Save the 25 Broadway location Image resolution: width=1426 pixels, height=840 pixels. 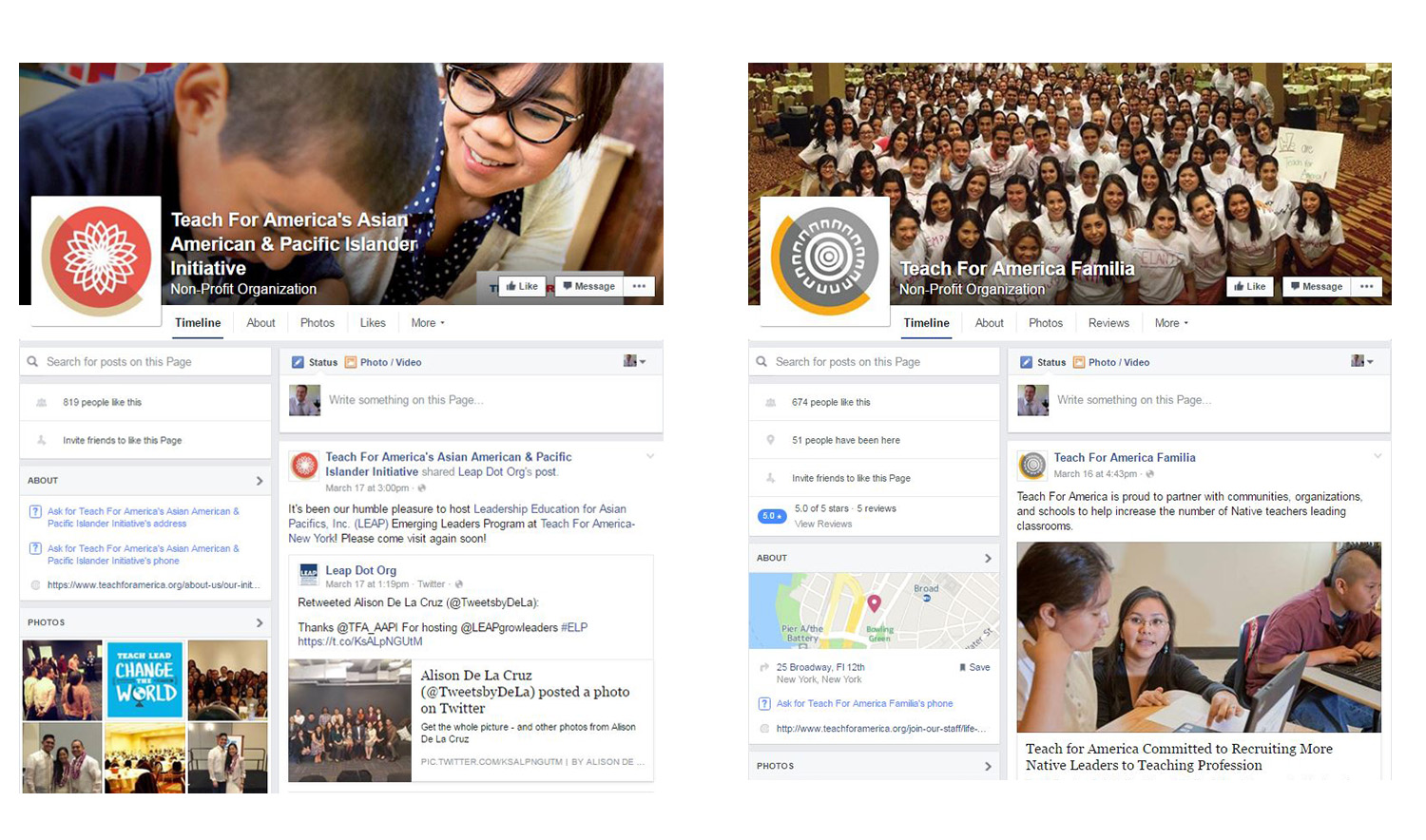click(x=974, y=668)
